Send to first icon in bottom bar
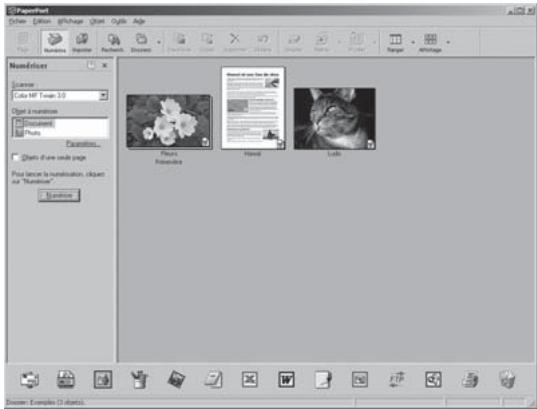Screen dimensions: 537x409 tap(29, 380)
